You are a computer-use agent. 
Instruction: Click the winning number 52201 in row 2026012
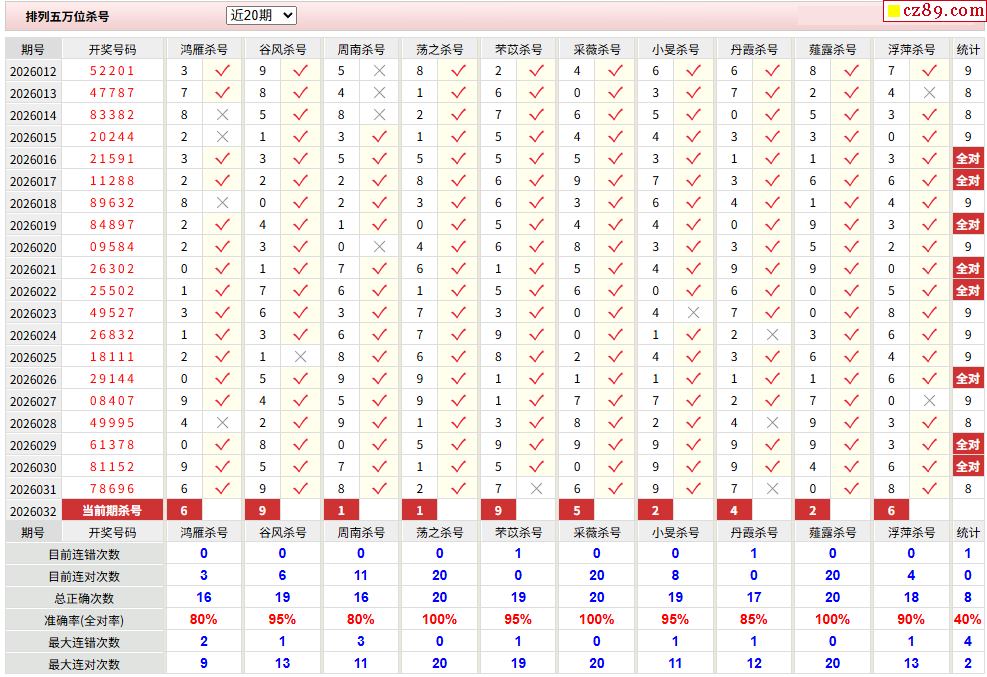[x=112, y=71]
